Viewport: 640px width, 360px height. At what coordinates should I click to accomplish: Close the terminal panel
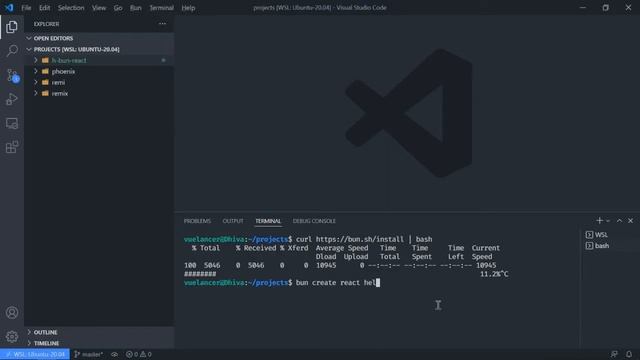pos(631,220)
